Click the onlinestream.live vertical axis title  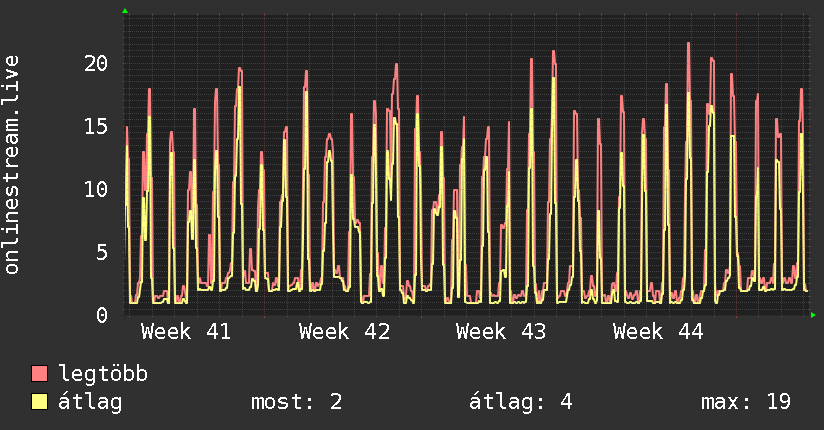[x=11, y=165]
